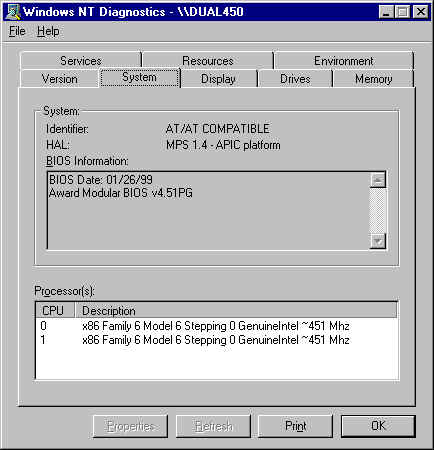434x450 pixels.
Task: Switch to the Environment tab
Action: click(x=343, y=60)
